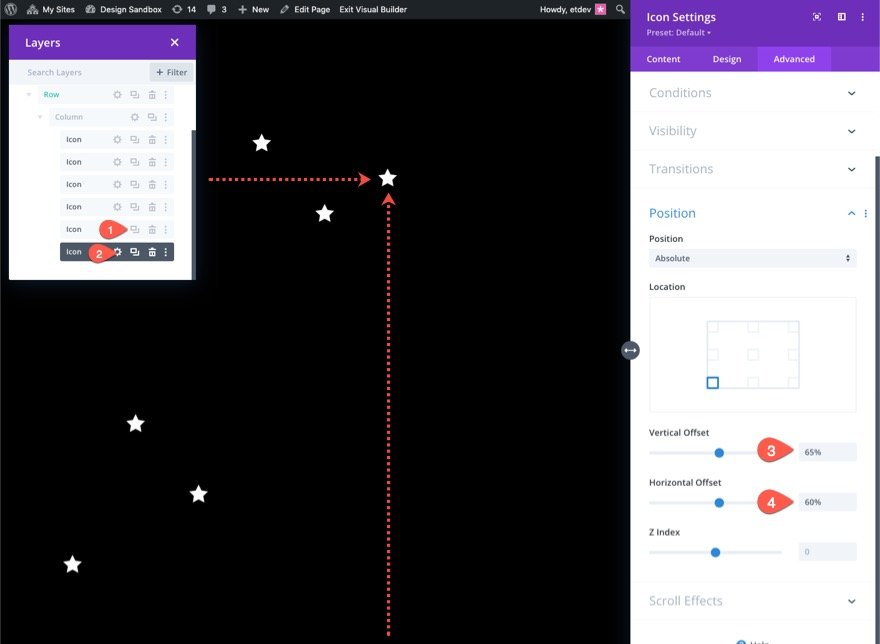Screen dimensions: 880x644
Task: Toggle Icon Settings split view icon
Action: [842, 17]
